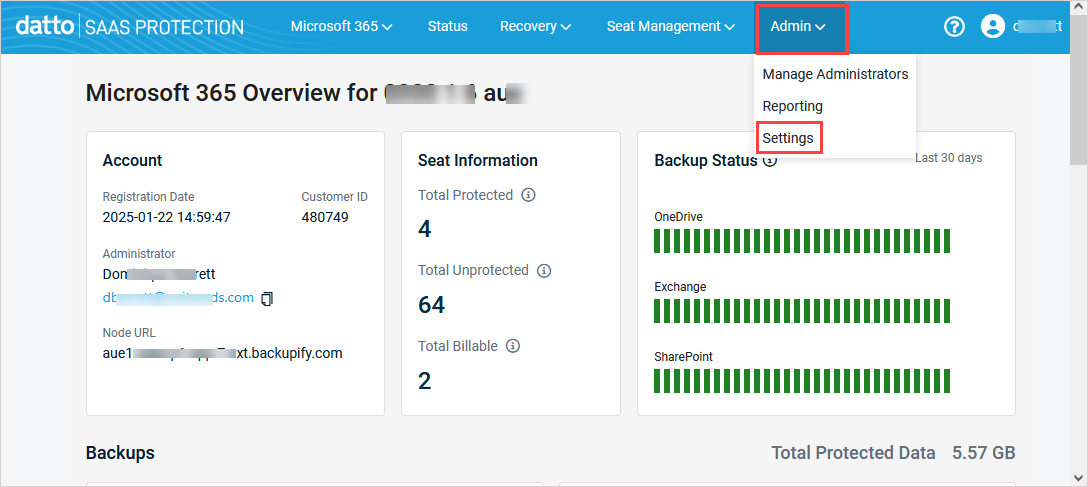Show info for Total Unprotected seats
The width and height of the screenshot is (1088, 487).
tap(544, 271)
